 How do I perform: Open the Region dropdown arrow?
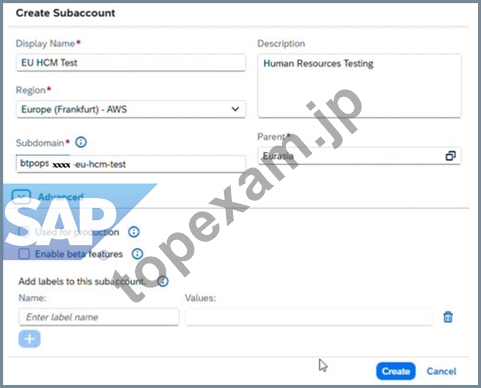pyautogui.click(x=235, y=109)
